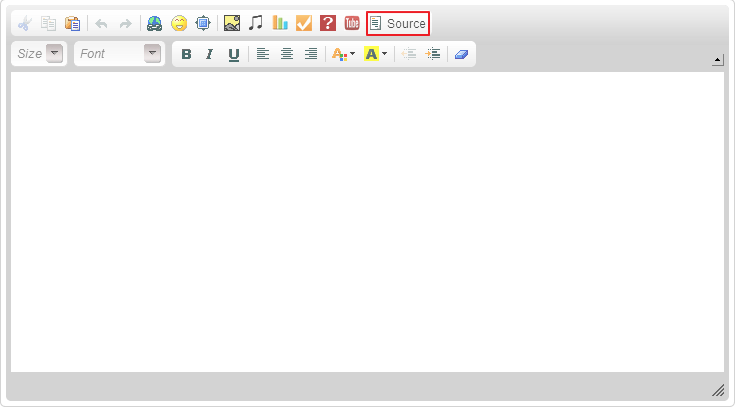Open the yellow background color picker
The height and width of the screenshot is (407, 735).
tap(375, 54)
